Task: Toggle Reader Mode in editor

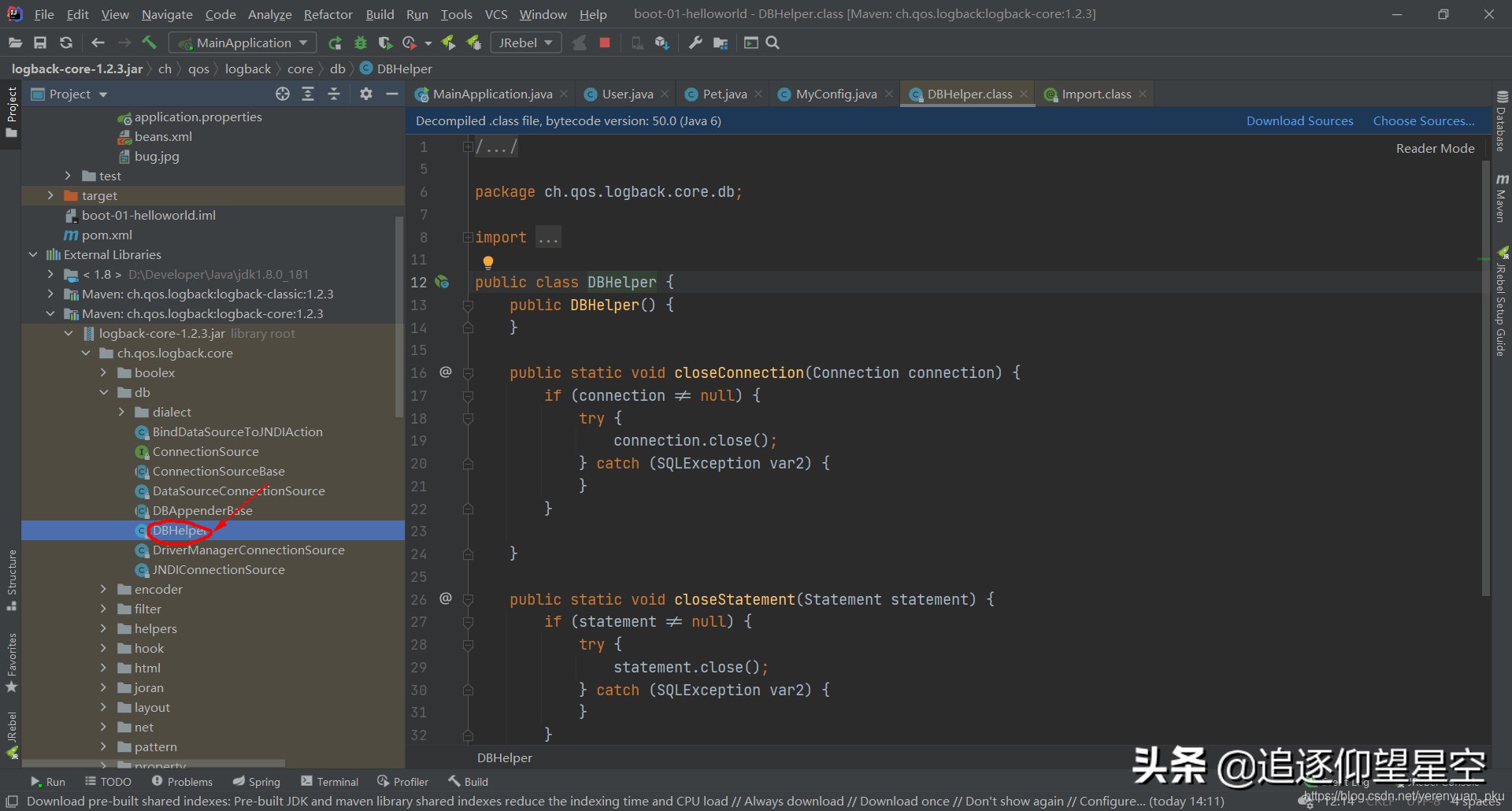Action: 1435,148
